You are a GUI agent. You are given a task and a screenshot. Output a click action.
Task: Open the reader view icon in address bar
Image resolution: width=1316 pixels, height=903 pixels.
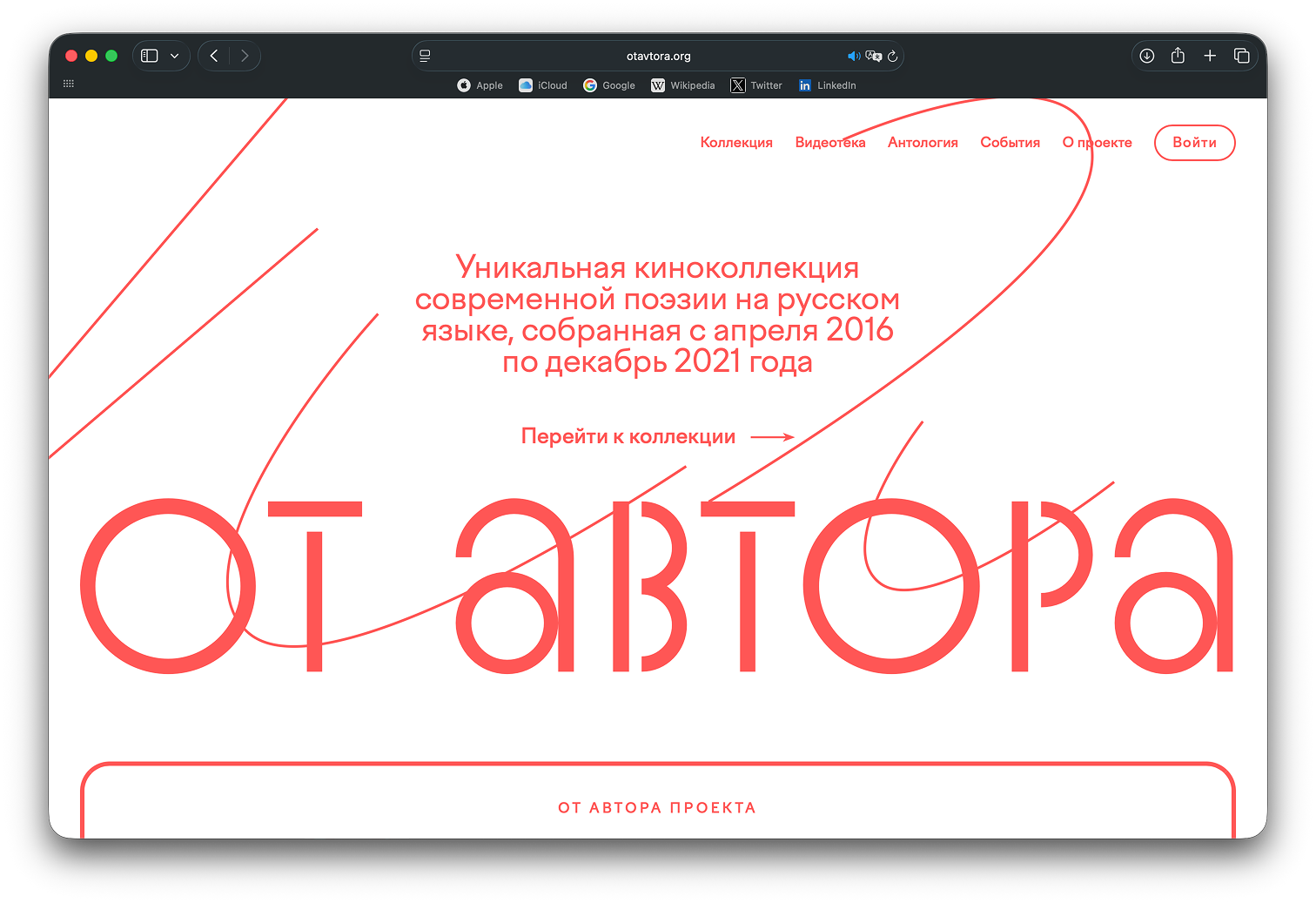point(425,56)
